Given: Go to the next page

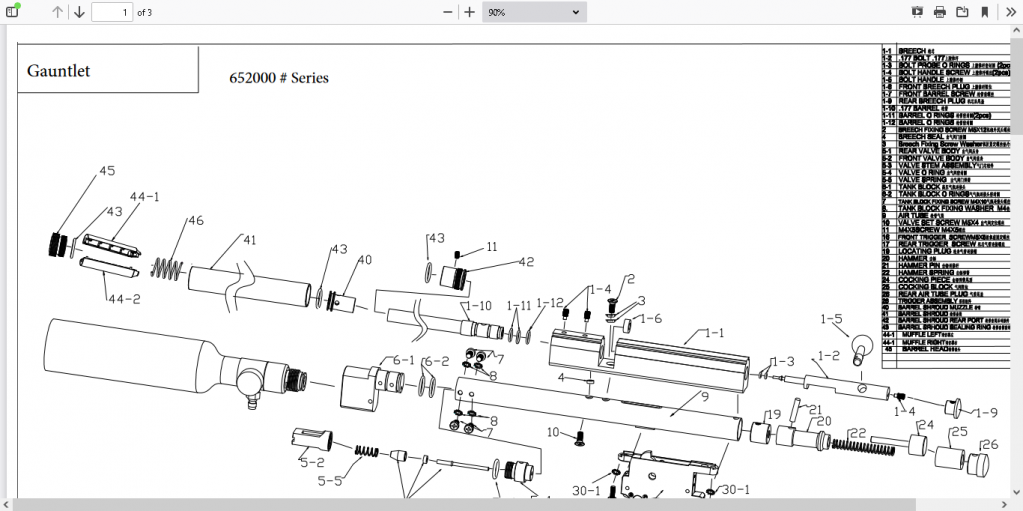Looking at the screenshot, I should (79, 12).
